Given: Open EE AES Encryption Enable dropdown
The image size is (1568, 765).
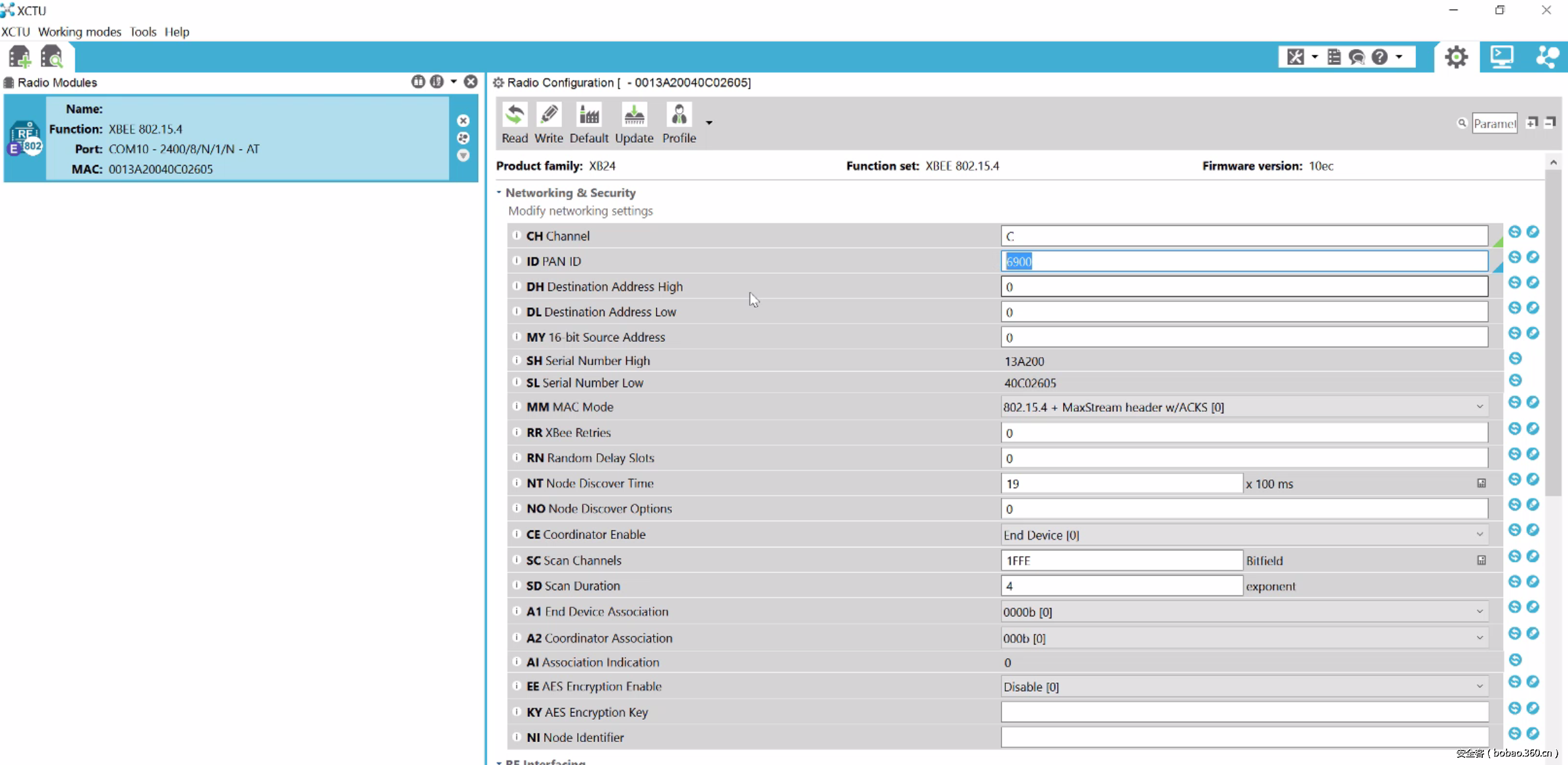Looking at the screenshot, I should pyautogui.click(x=1479, y=686).
